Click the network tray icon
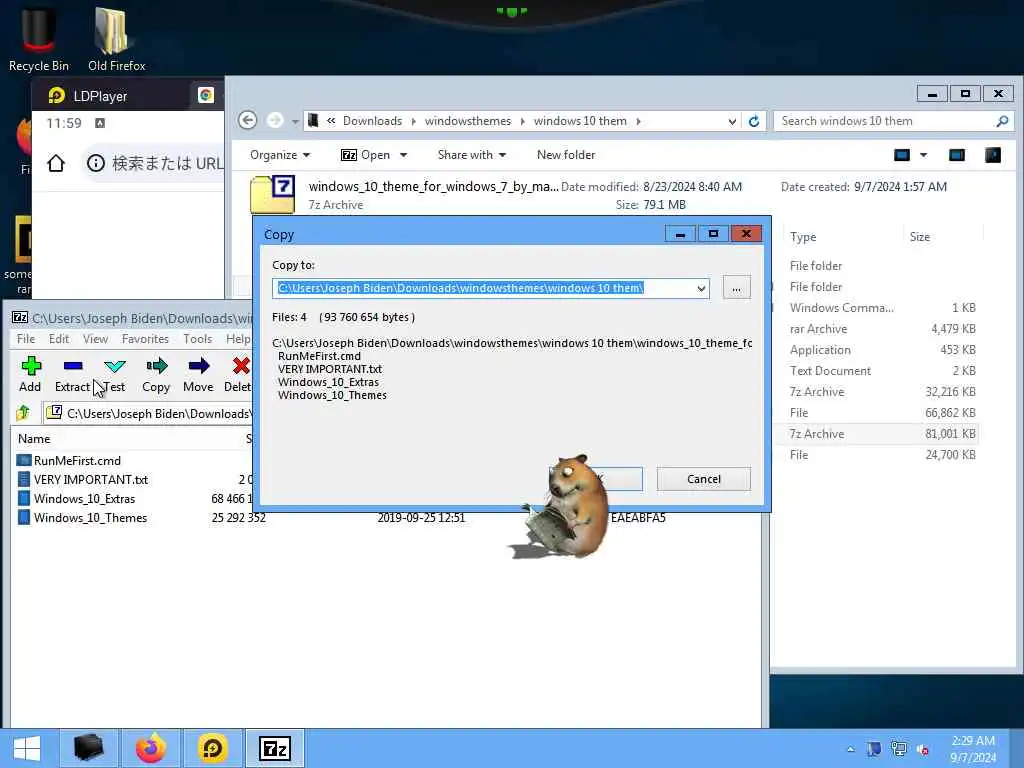Screen dimensions: 1024x768 coord(899,749)
